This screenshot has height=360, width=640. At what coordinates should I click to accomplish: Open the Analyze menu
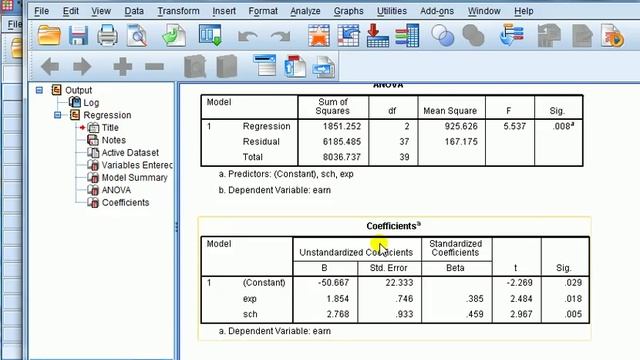point(305,11)
